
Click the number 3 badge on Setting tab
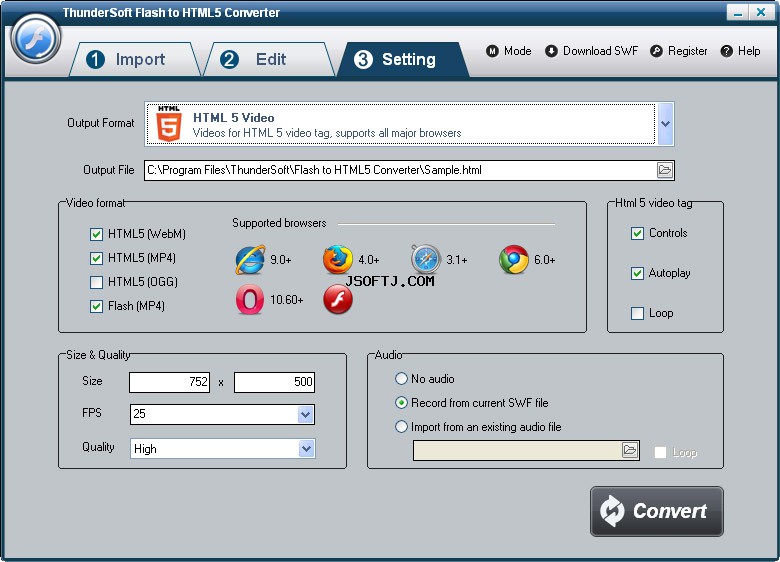click(363, 60)
